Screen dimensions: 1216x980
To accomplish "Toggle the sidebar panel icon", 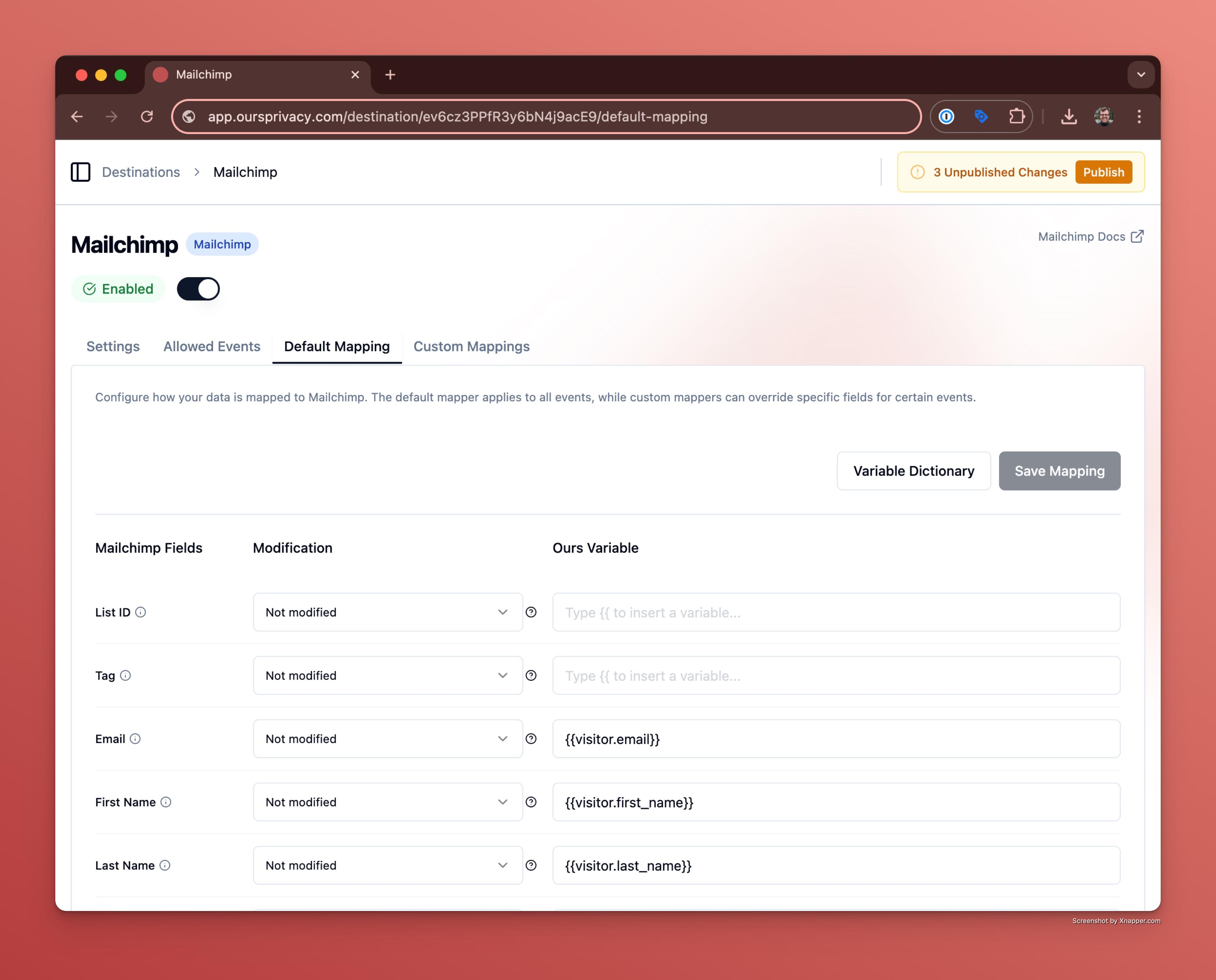I will (x=80, y=172).
